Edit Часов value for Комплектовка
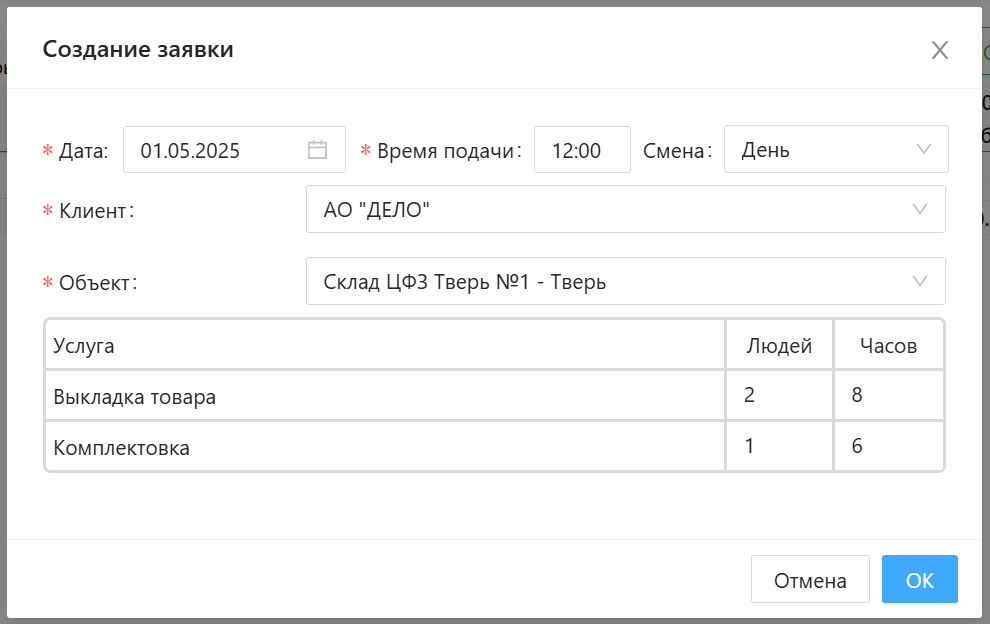The image size is (990, 624). (888, 447)
